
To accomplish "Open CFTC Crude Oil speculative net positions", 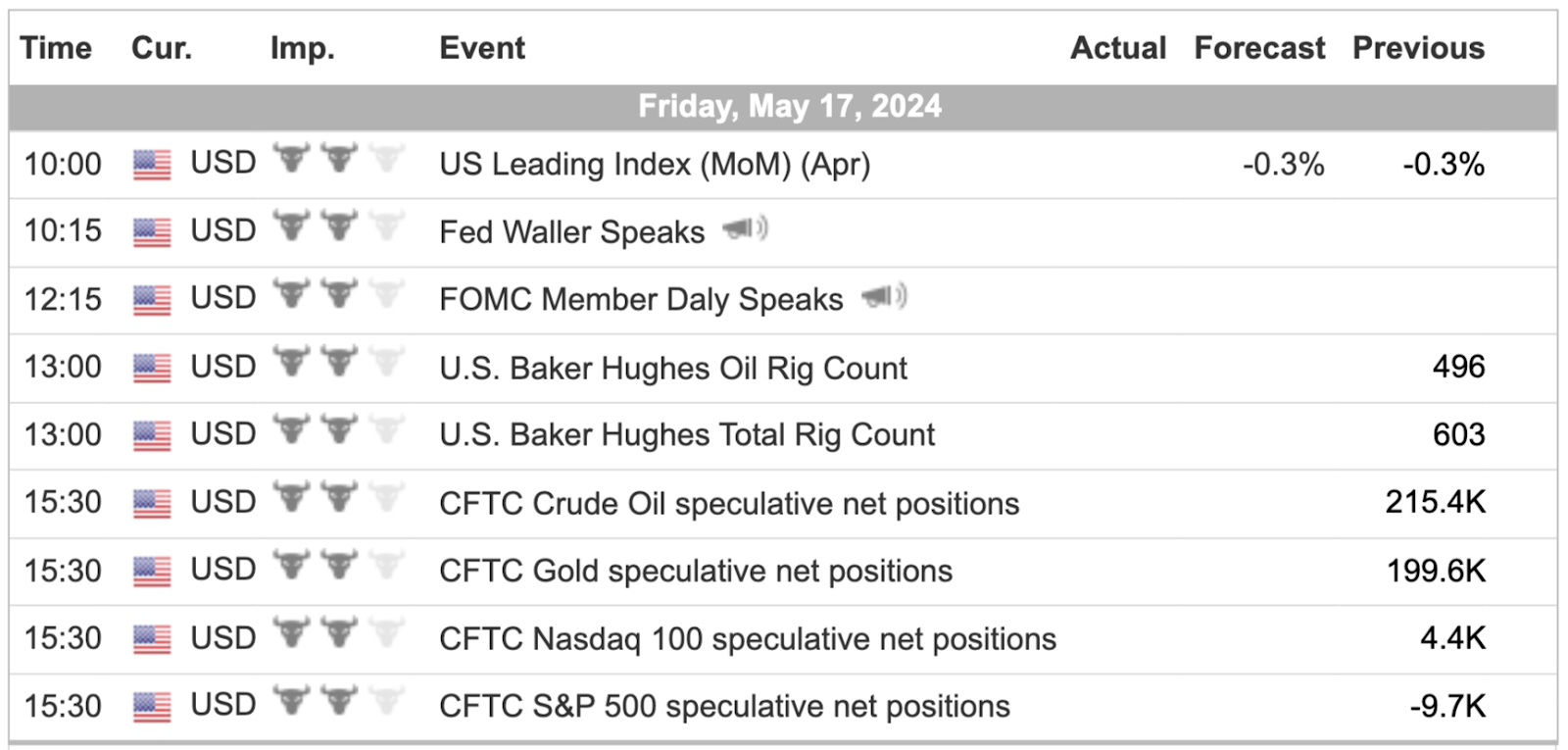I will [x=729, y=503].
